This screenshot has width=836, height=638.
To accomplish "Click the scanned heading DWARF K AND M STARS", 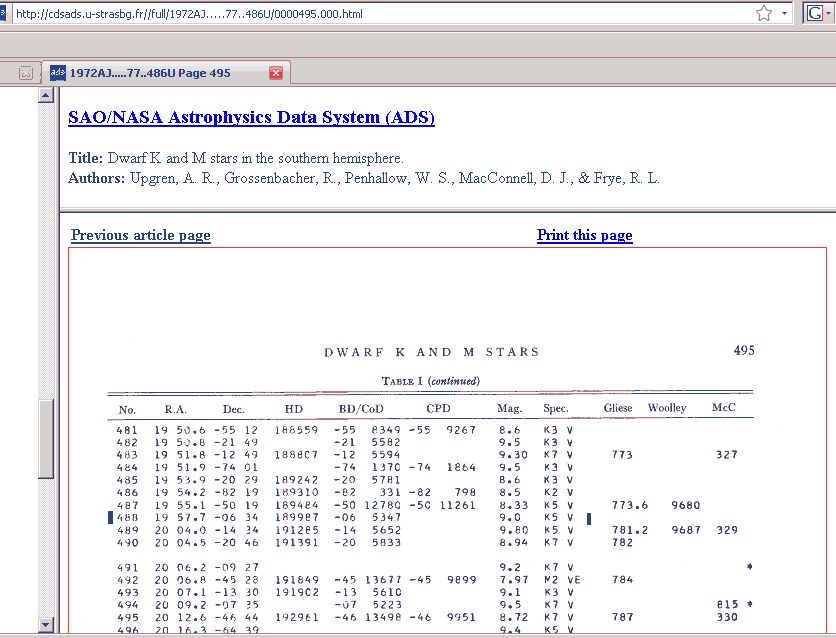I will [x=431, y=352].
